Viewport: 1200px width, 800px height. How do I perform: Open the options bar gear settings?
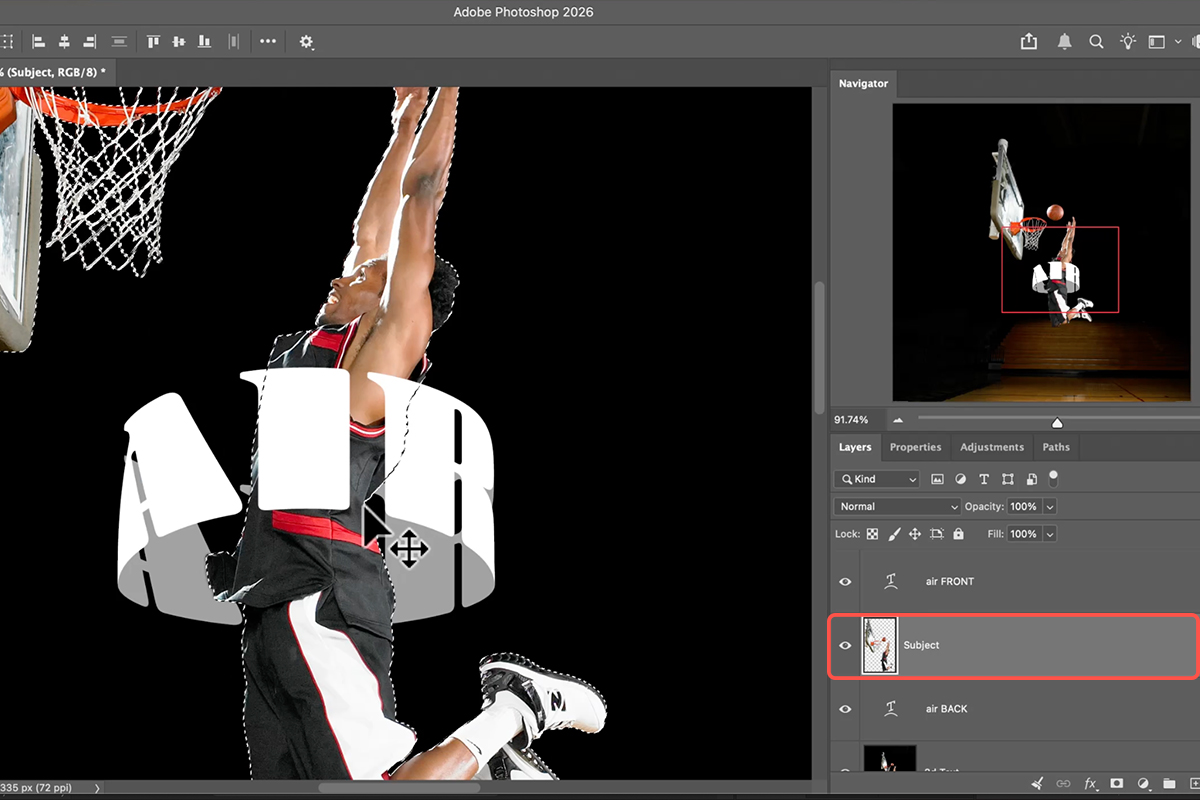(306, 42)
